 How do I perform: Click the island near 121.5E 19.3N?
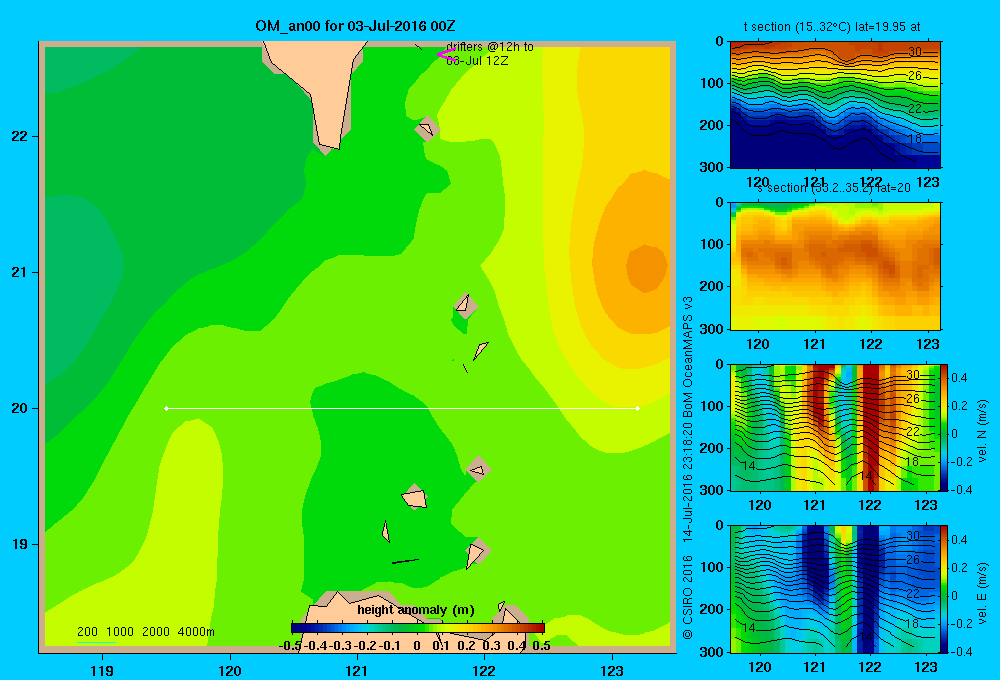click(x=415, y=498)
